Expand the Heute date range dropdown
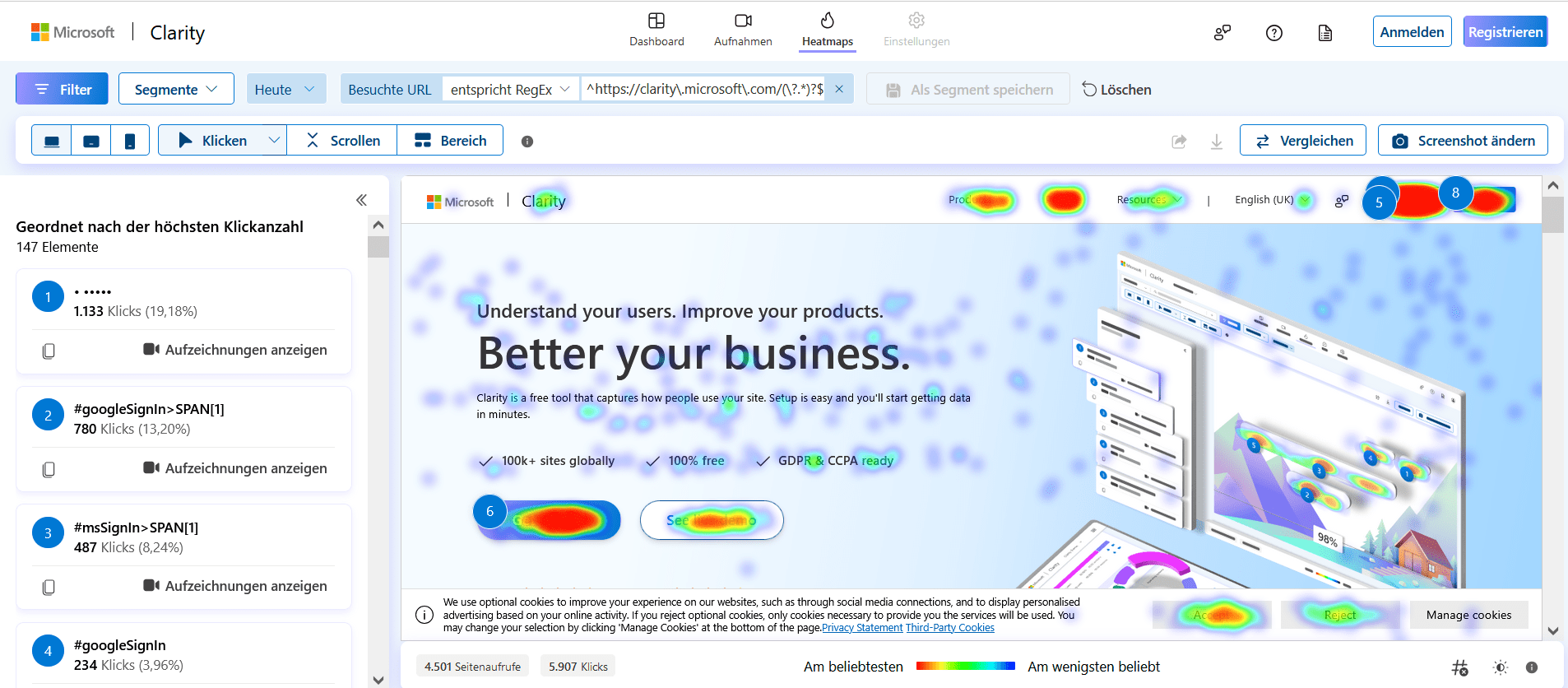1568x688 pixels. coord(286,89)
